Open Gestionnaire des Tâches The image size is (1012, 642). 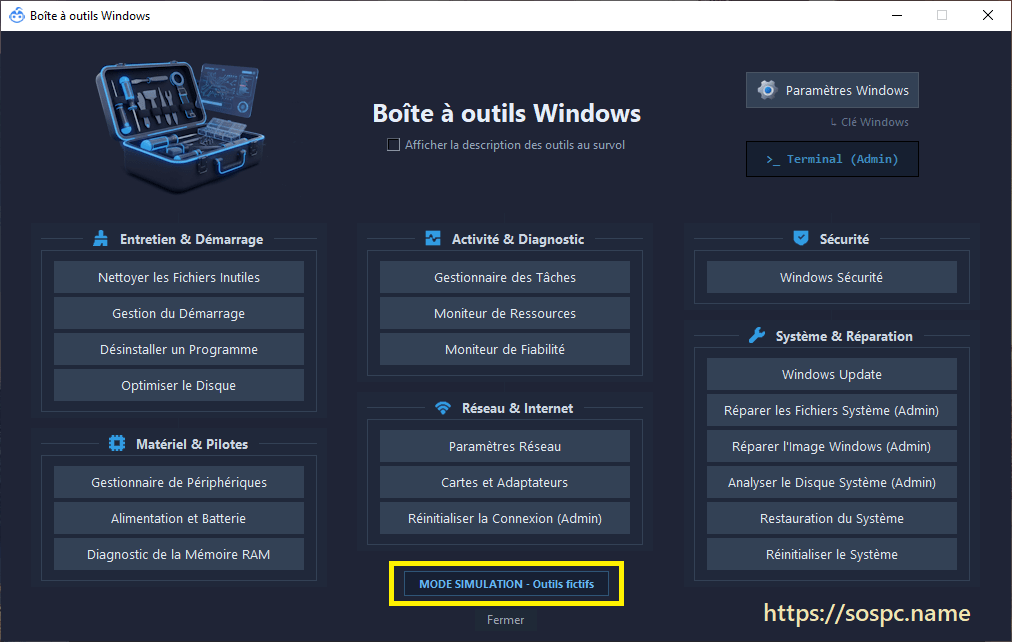pyautogui.click(x=505, y=277)
